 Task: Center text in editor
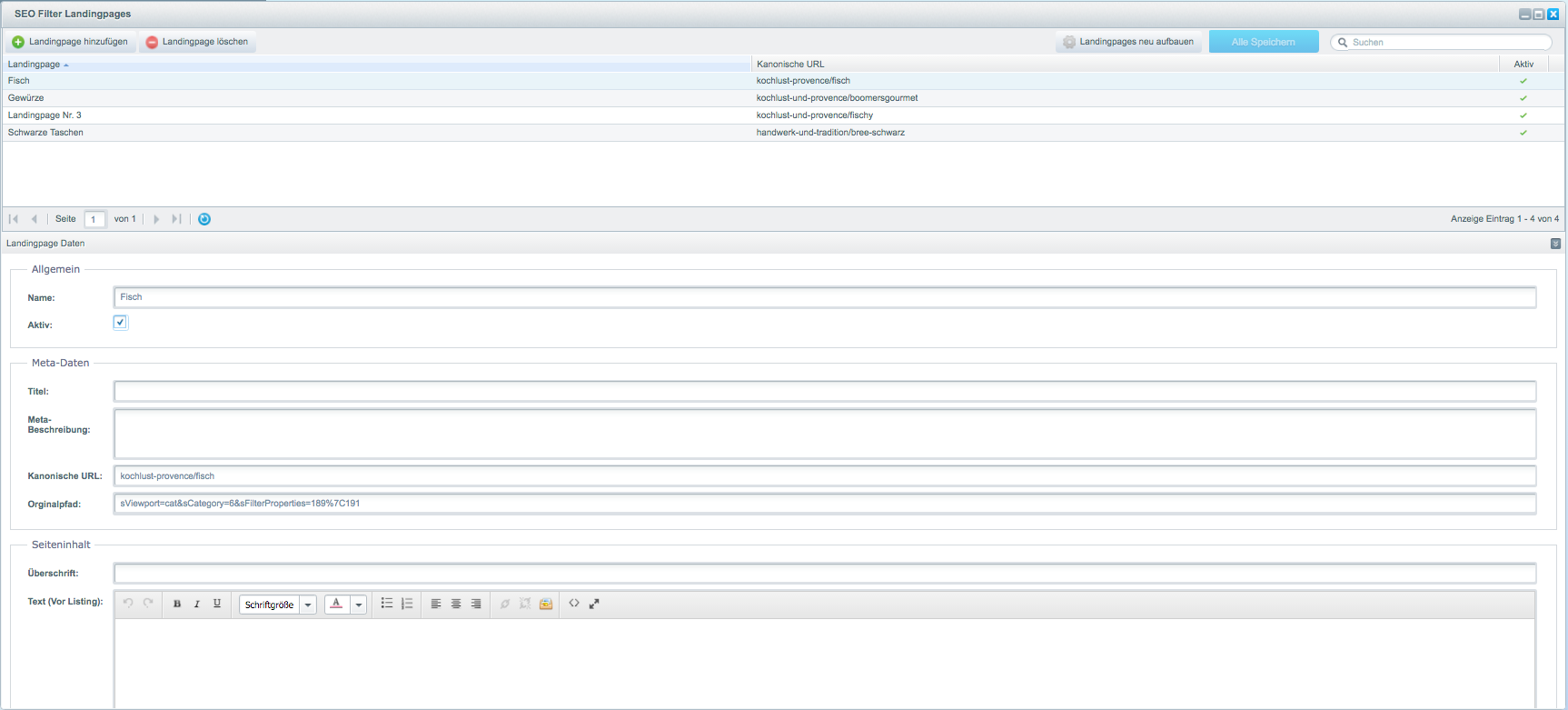456,604
